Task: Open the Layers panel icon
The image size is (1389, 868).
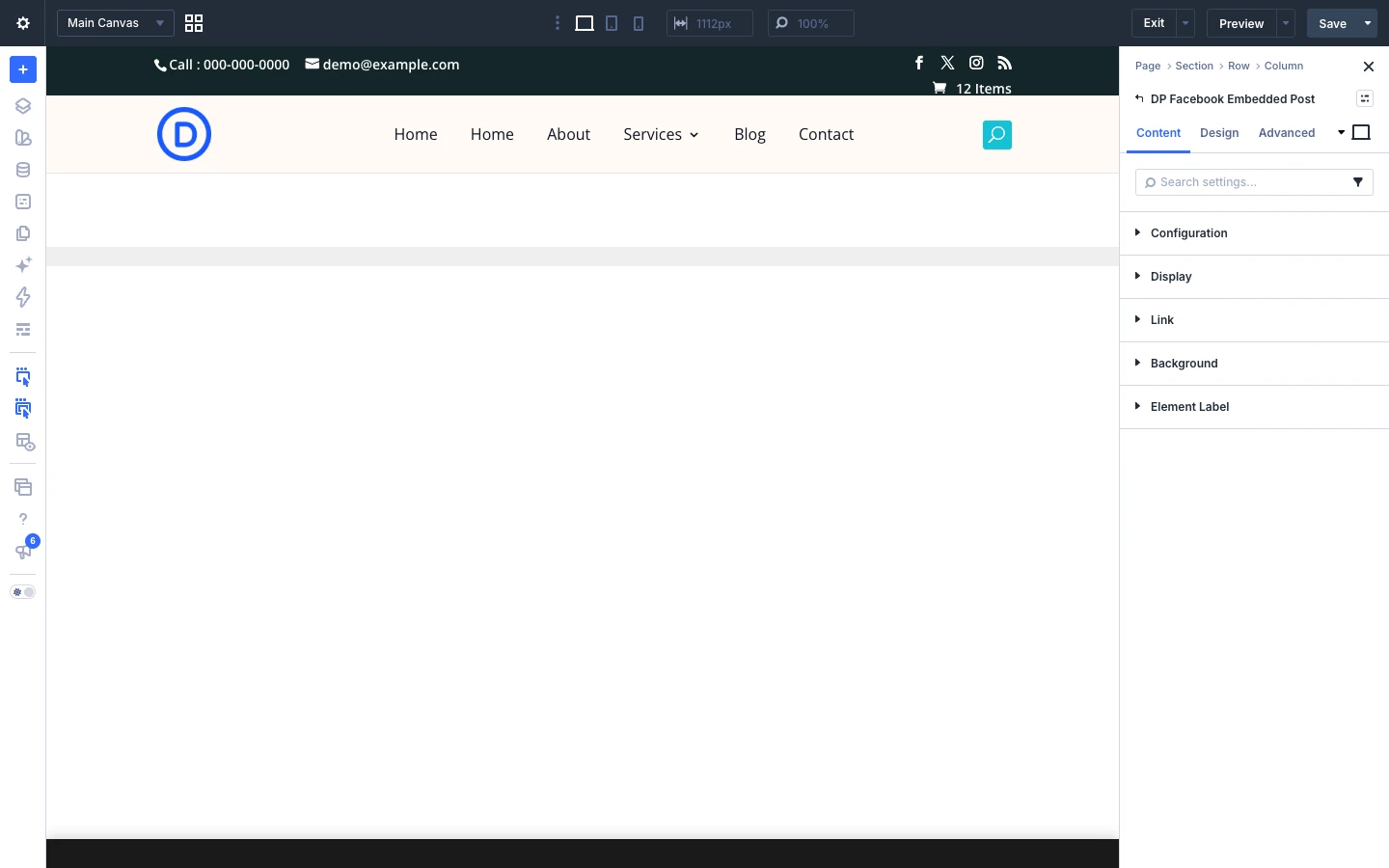Action: click(x=23, y=106)
